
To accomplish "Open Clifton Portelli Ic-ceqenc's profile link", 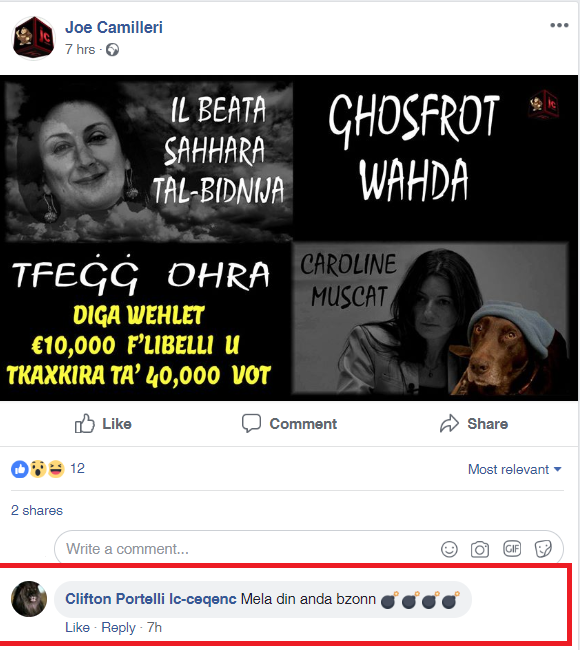I will pos(150,599).
